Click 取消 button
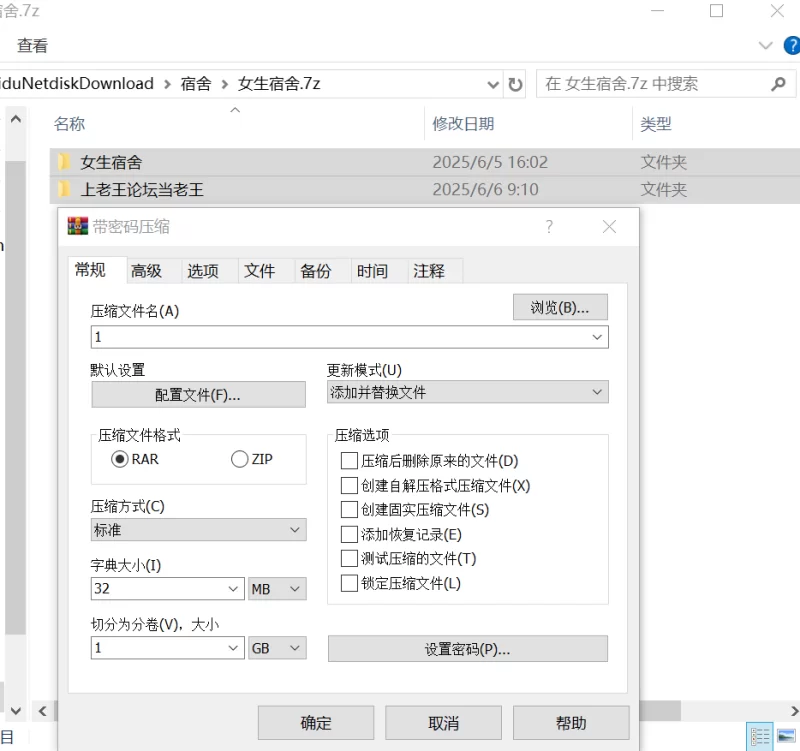The height and width of the screenshot is (751, 800). click(x=444, y=723)
